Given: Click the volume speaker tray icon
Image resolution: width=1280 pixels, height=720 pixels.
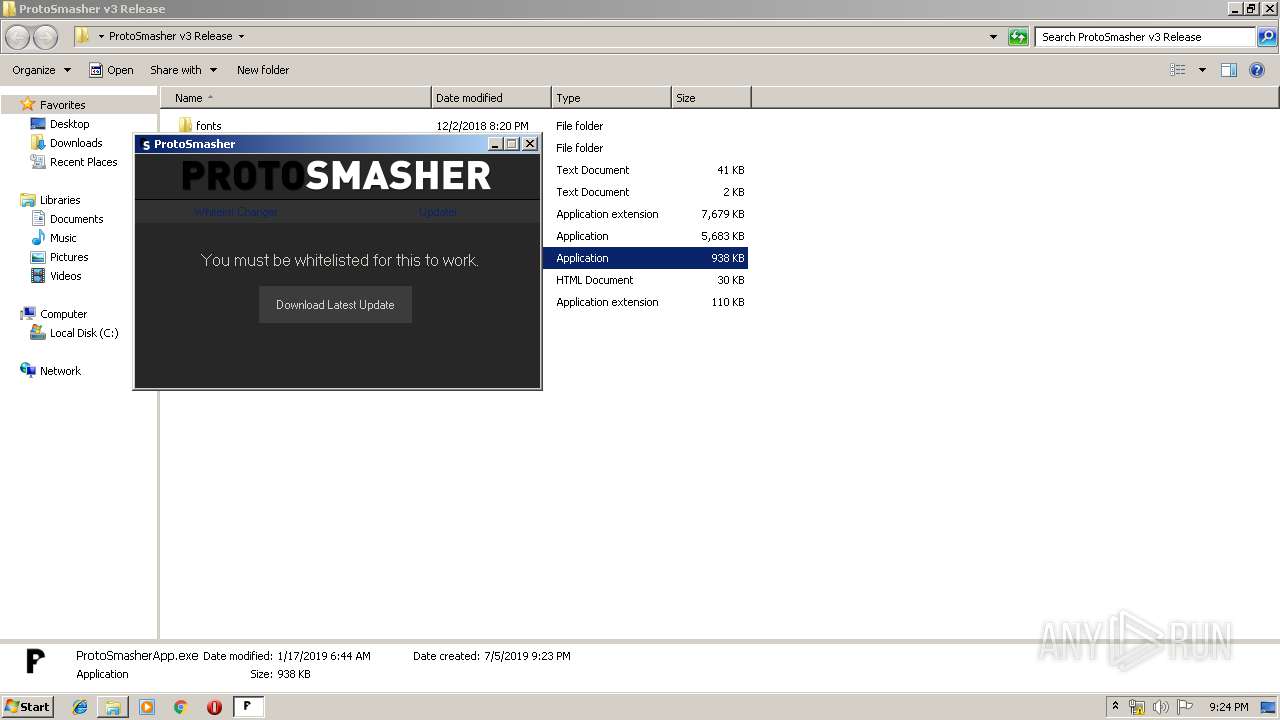Looking at the screenshot, I should 1161,707.
